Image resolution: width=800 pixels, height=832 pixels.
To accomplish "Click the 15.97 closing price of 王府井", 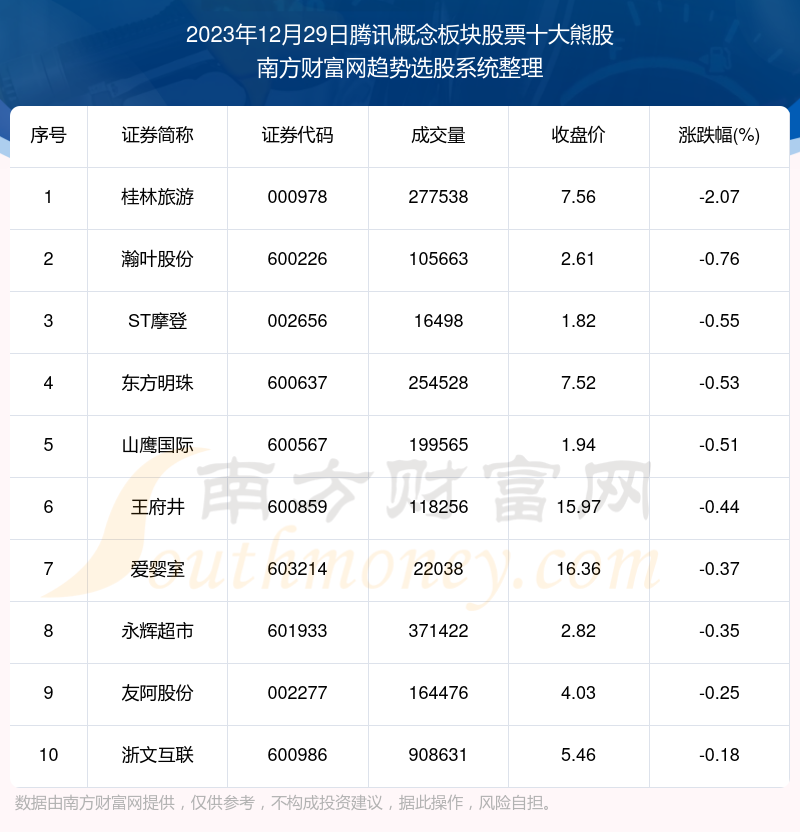I will click(578, 507).
